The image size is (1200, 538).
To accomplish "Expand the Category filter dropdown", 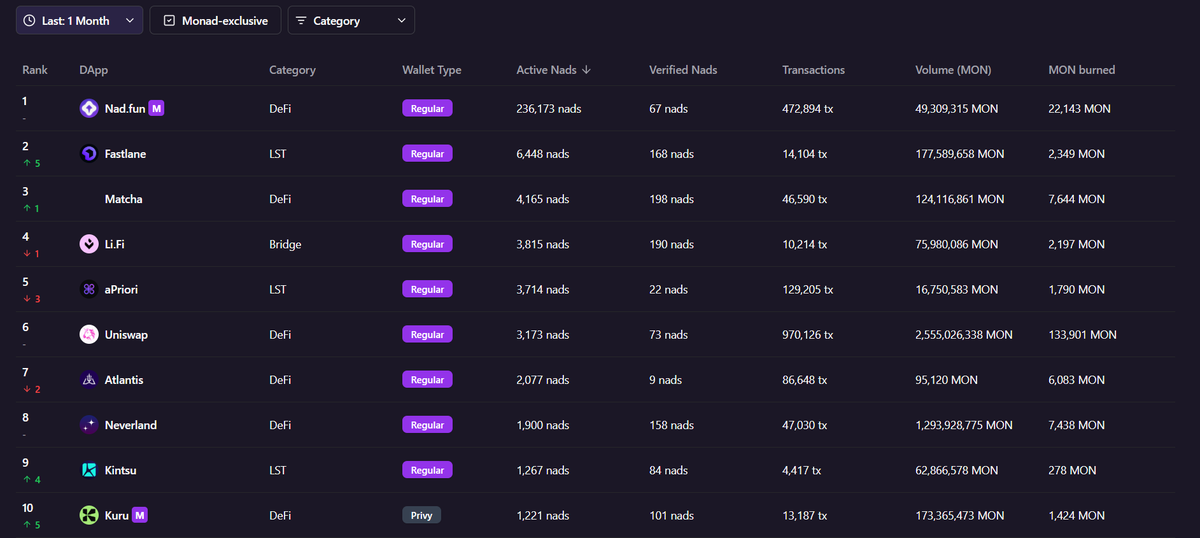I will coord(351,20).
